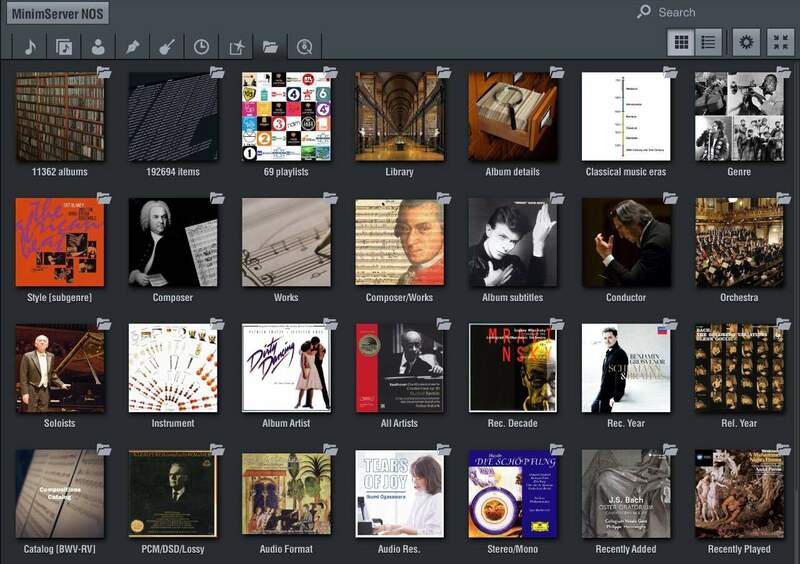Toggle the exit fullscreen arrows button
800x564 pixels.
tap(781, 42)
